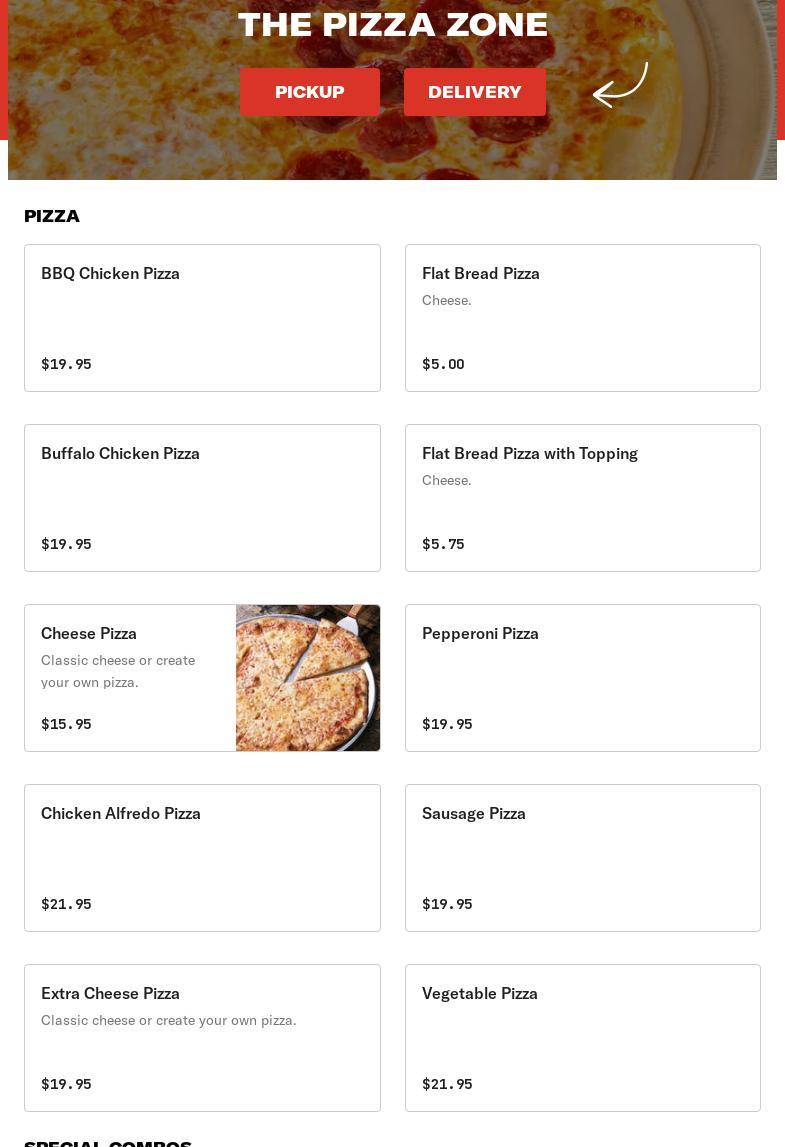The image size is (785, 1147).
Task: Click the Cheese Pizza photo thumbnail
Action: click(308, 678)
